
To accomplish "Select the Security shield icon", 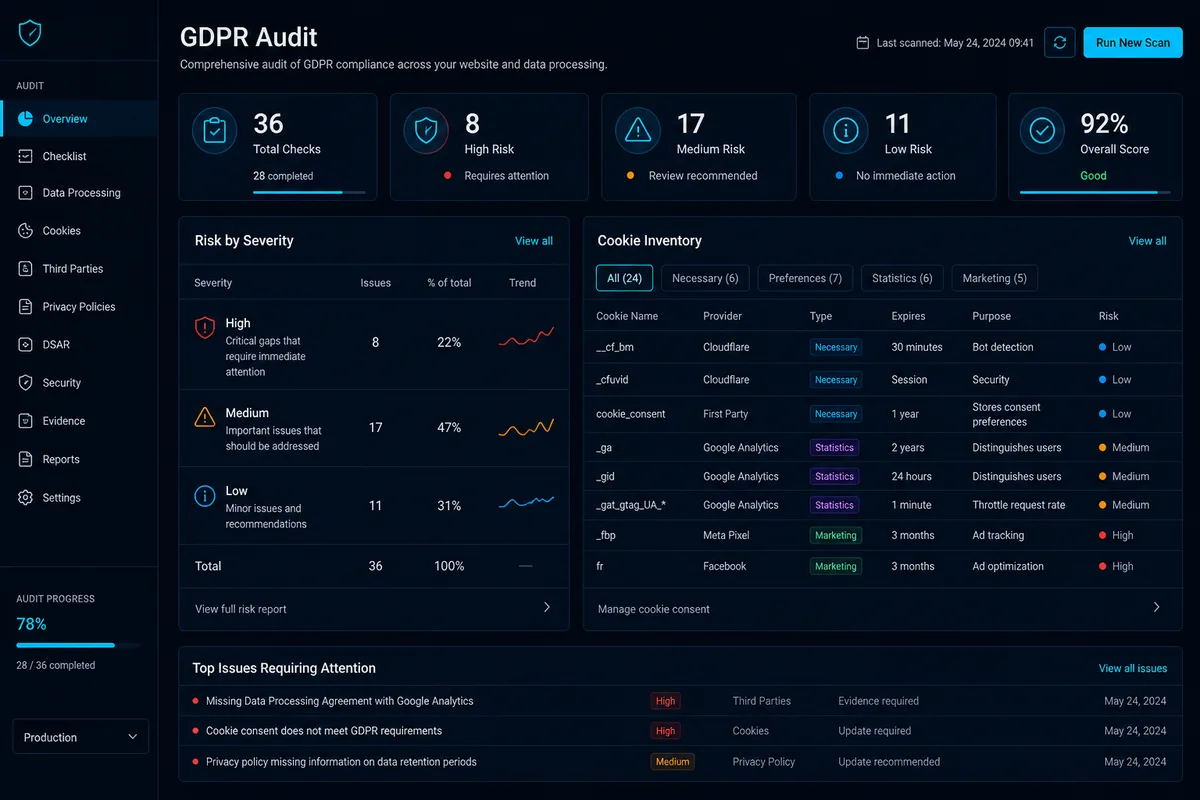I will (x=25, y=383).
